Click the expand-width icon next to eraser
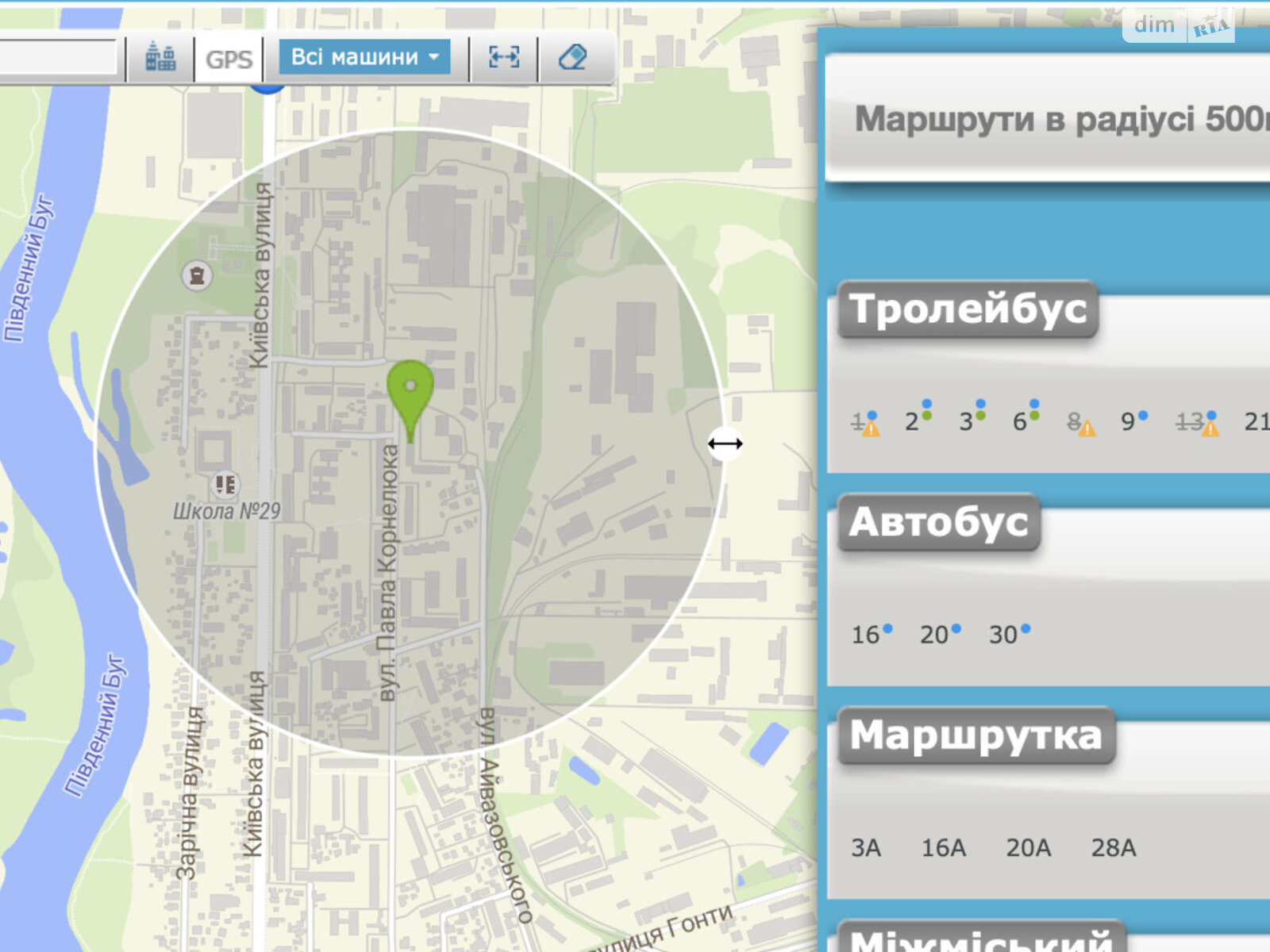Image resolution: width=1270 pixels, height=952 pixels. pyautogui.click(x=503, y=56)
